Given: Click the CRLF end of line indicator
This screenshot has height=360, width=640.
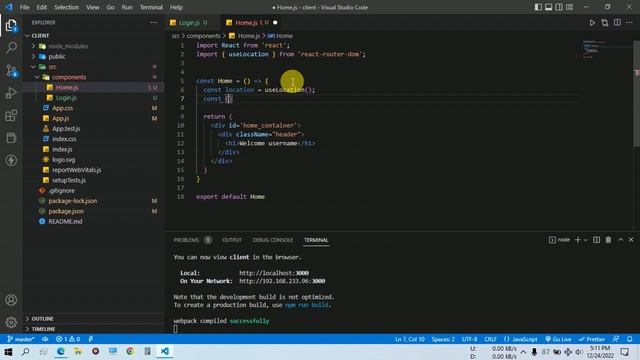Looking at the screenshot, I should (x=490, y=339).
